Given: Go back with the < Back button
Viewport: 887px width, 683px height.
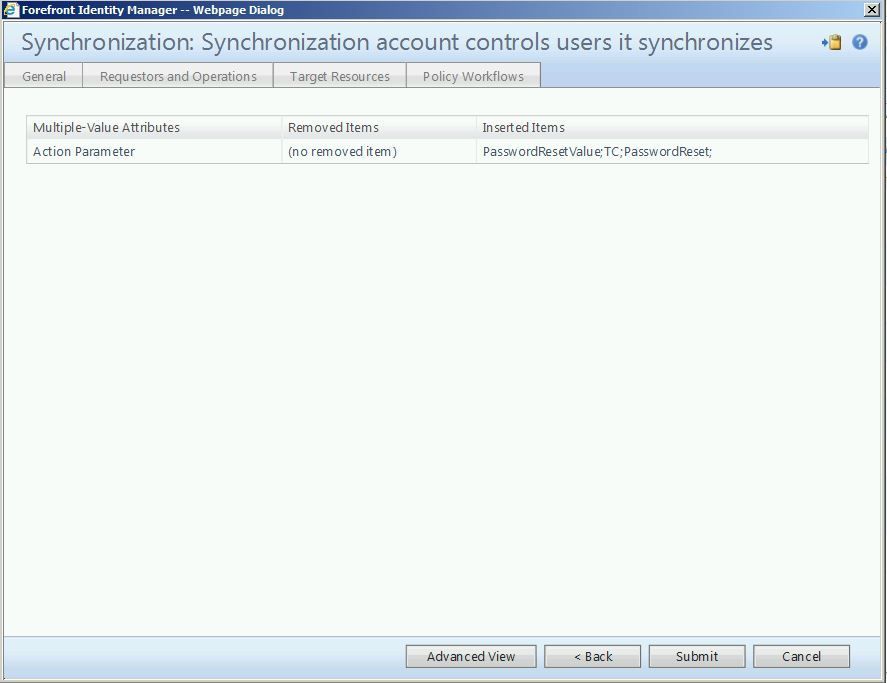Looking at the screenshot, I should [592, 656].
